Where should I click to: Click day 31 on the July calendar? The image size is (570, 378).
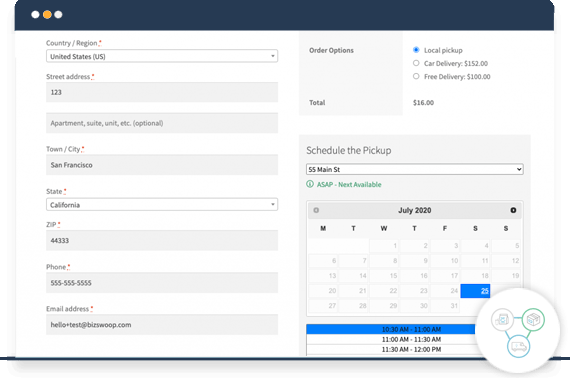click(x=445, y=306)
